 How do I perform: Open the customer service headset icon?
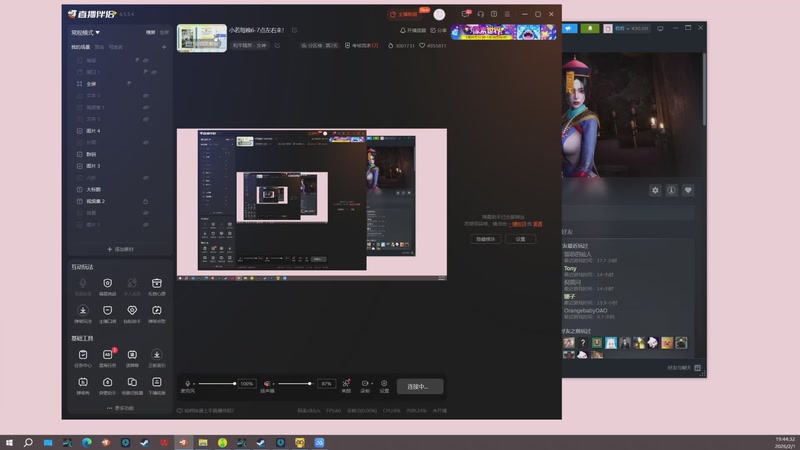click(x=481, y=14)
